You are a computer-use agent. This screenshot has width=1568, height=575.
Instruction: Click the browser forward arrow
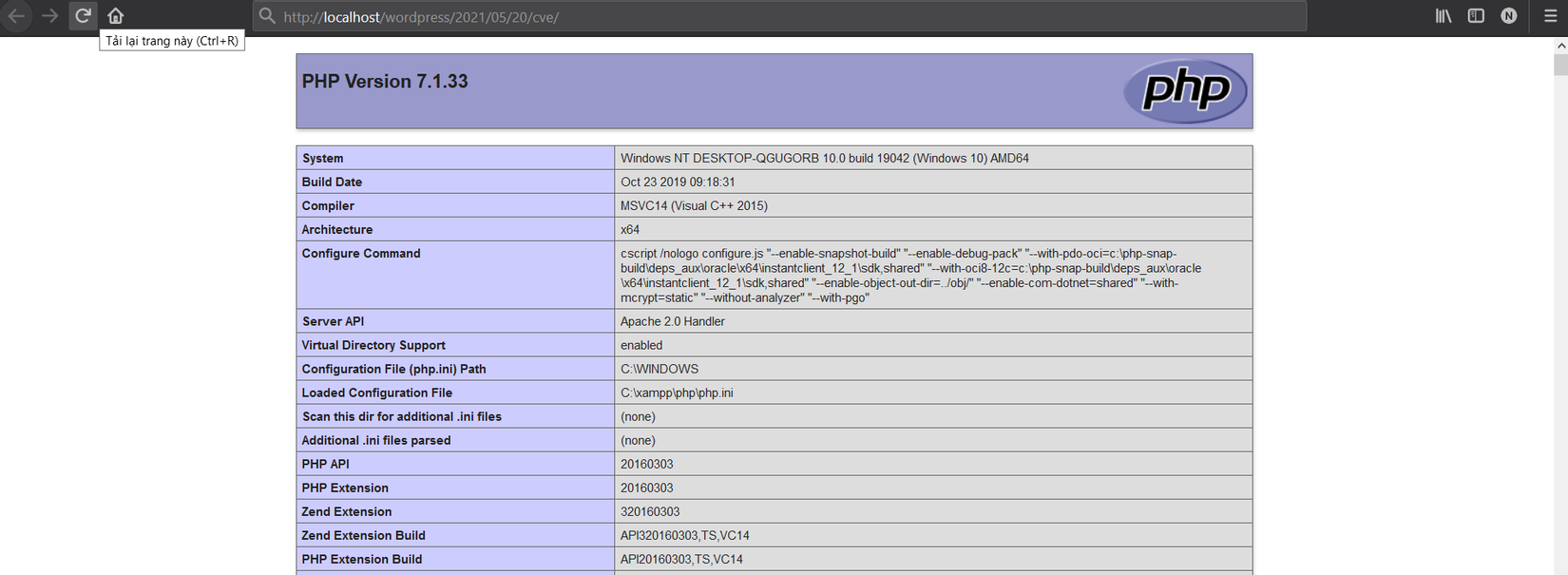49,16
